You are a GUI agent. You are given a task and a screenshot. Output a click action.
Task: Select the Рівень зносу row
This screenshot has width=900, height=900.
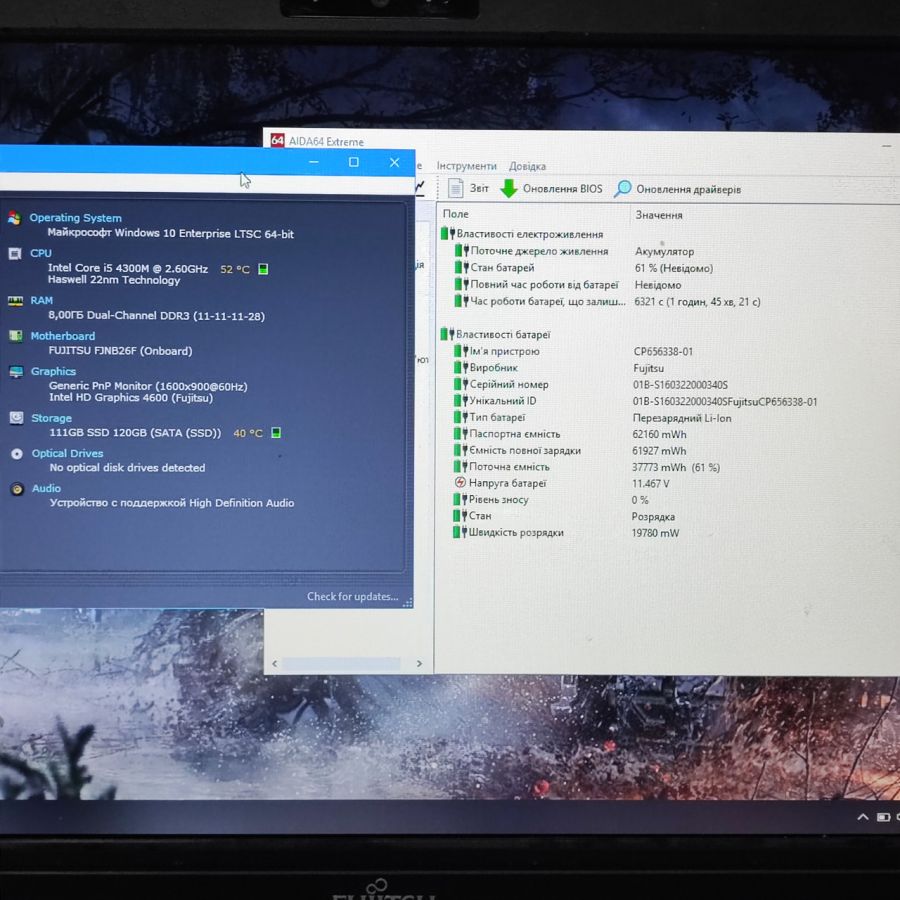[550, 499]
